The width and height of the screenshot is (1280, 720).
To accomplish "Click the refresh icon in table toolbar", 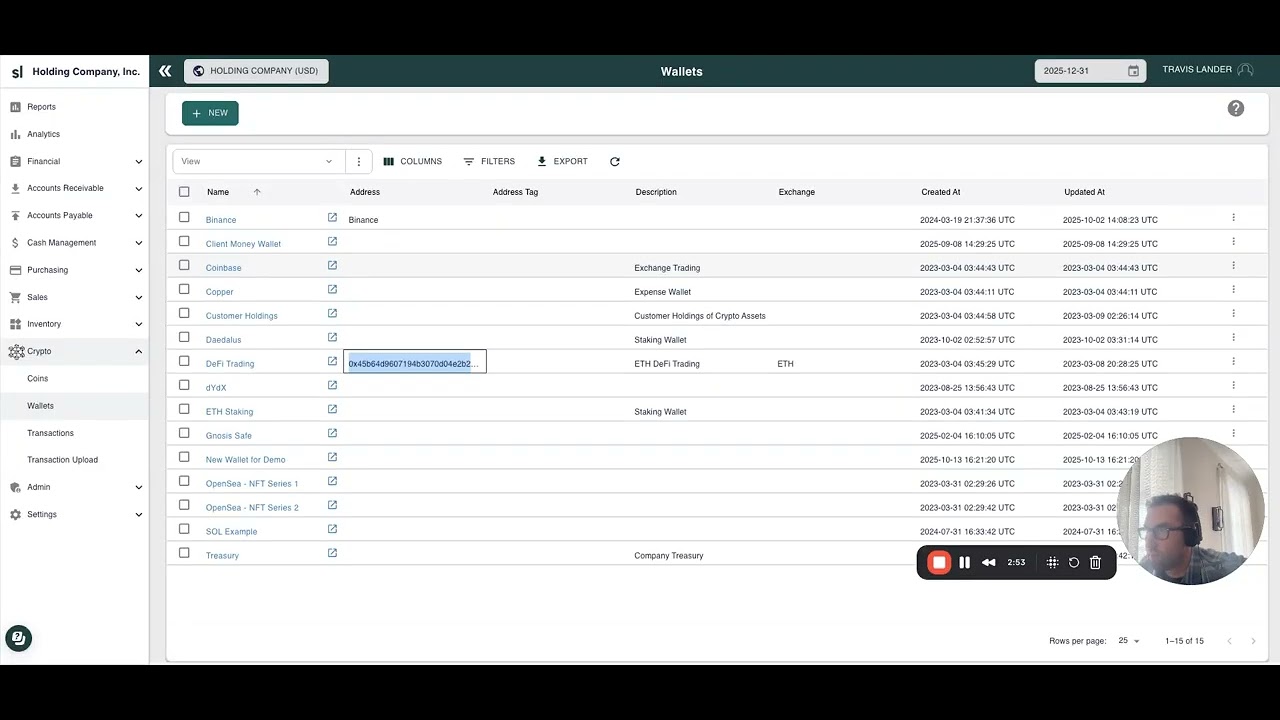I will click(x=615, y=161).
